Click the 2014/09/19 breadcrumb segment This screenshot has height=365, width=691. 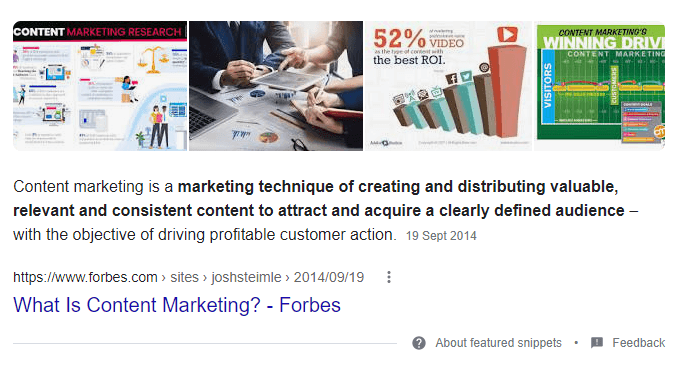(x=329, y=277)
